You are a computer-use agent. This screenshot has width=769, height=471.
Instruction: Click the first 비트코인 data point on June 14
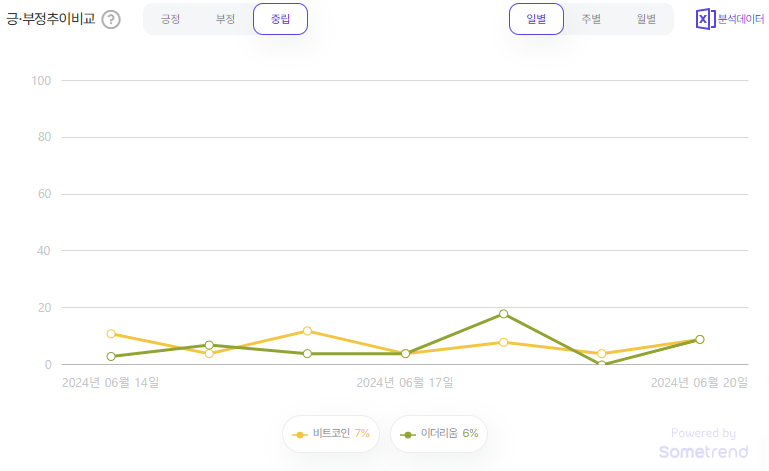[x=111, y=334]
